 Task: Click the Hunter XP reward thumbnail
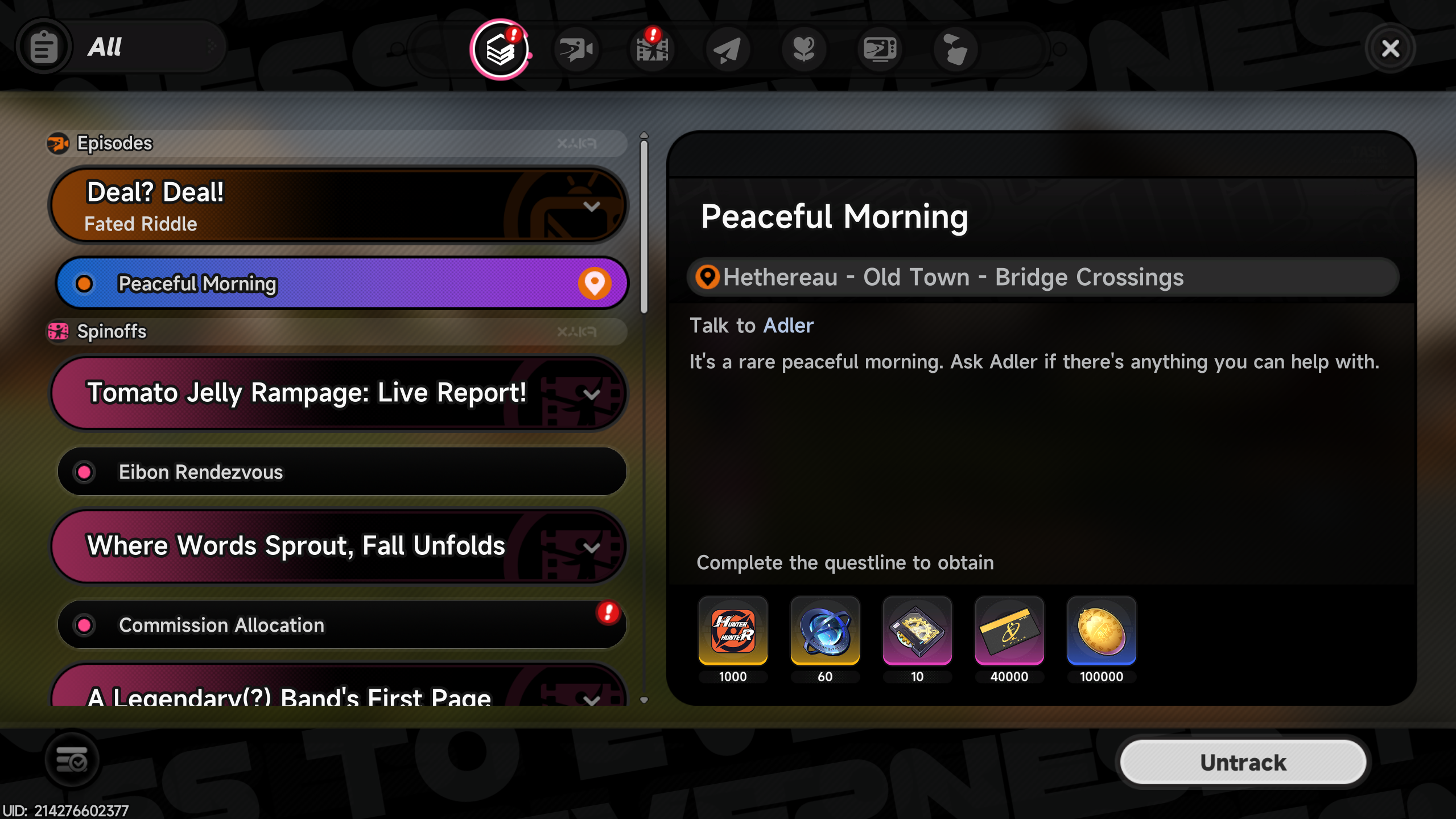coord(733,631)
